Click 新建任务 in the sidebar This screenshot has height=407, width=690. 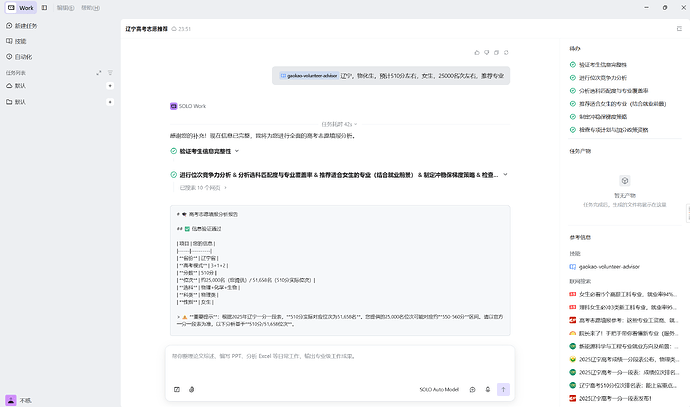(x=22, y=26)
